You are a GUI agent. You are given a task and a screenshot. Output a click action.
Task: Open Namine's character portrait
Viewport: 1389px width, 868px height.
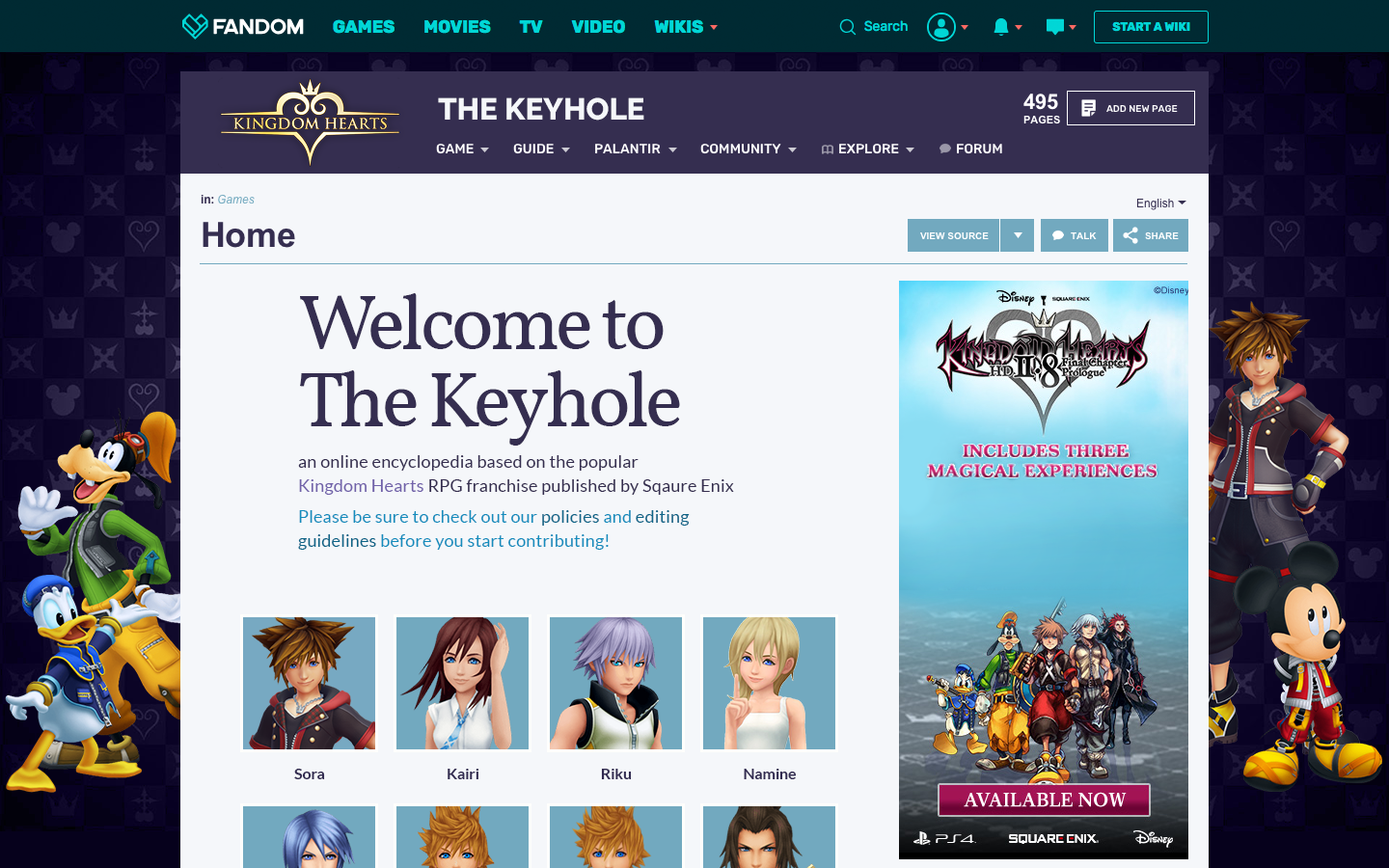pyautogui.click(x=770, y=683)
